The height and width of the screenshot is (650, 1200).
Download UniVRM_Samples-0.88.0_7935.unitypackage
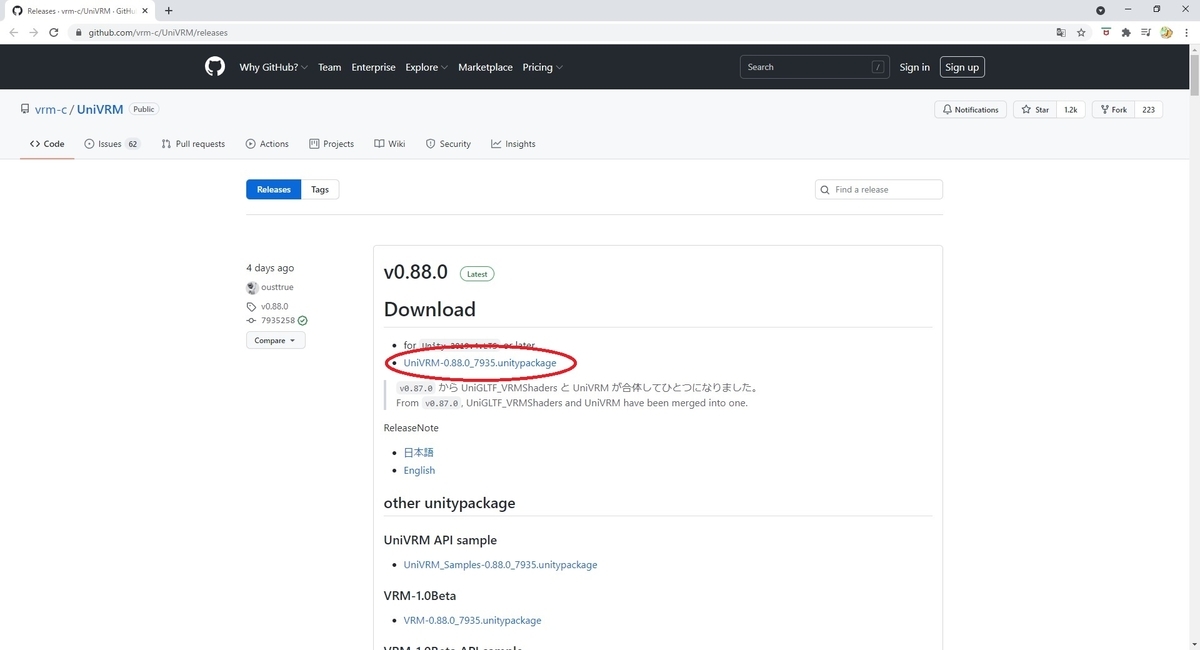pos(500,565)
